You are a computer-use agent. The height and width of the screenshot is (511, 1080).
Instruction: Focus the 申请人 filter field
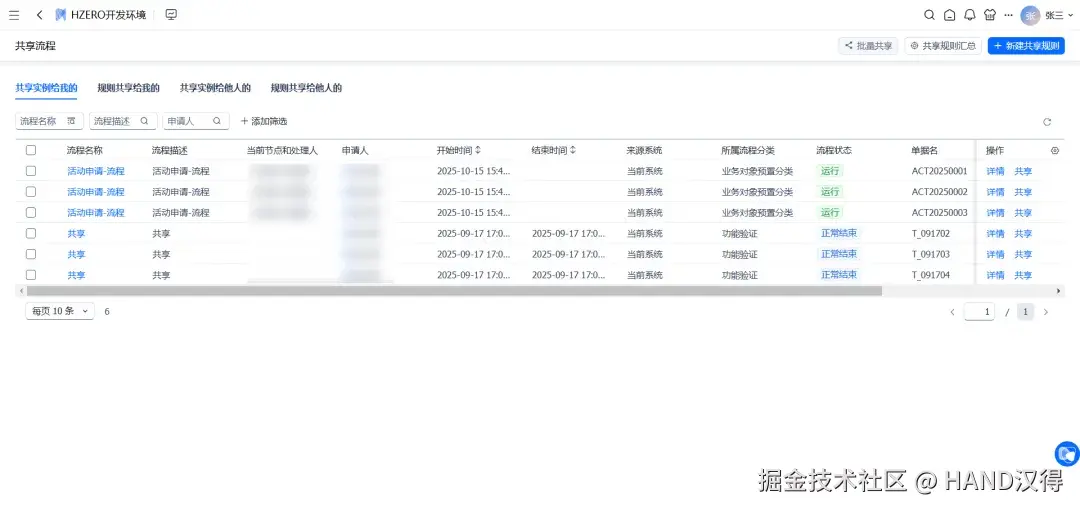click(x=196, y=121)
